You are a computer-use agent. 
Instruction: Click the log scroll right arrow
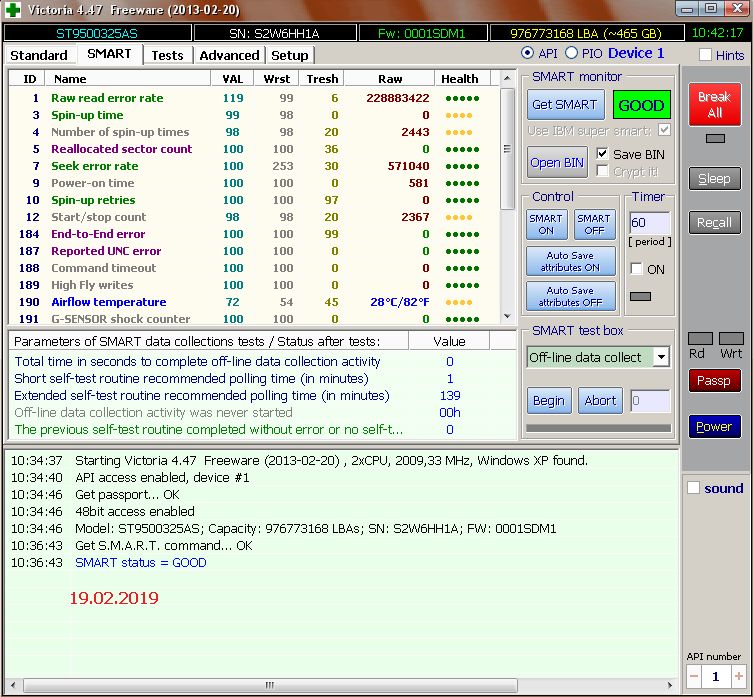point(670,685)
